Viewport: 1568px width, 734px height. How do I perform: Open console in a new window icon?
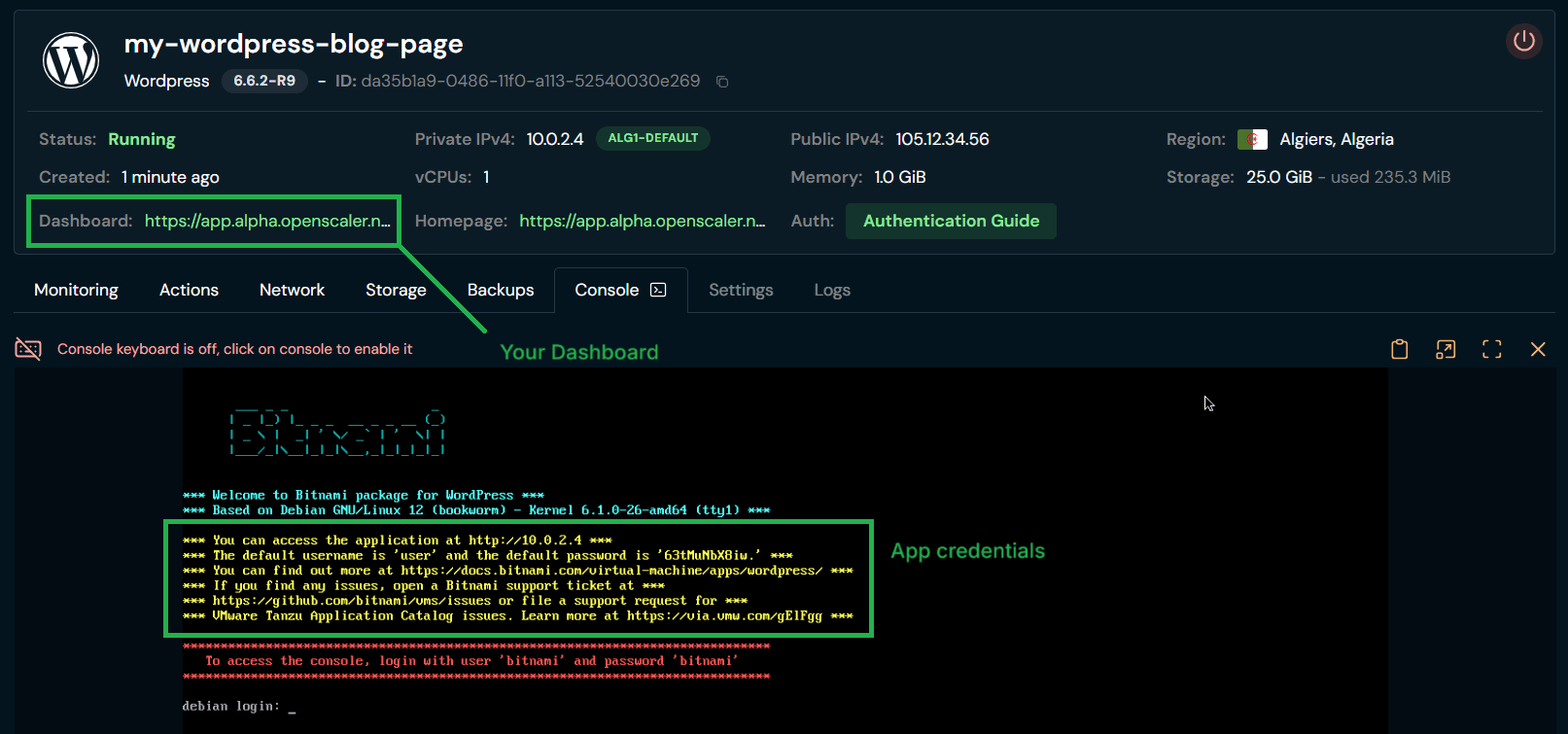coord(1446,349)
